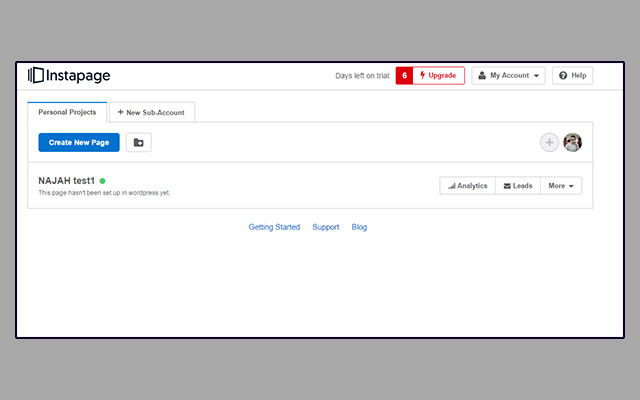Screen dimensions: 640x400
Task: Open the Help button
Action: (573, 76)
